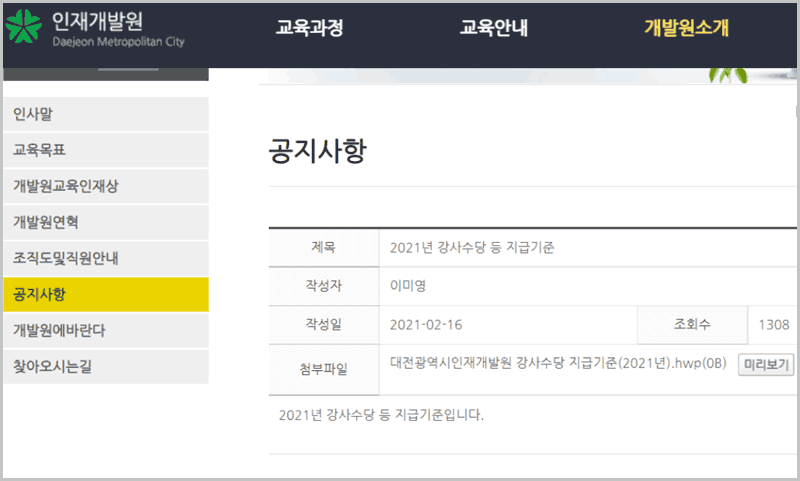This screenshot has height=481, width=800.
Task: Click the title text 2021년 강사수당 등 지급기준
Action: point(472,248)
